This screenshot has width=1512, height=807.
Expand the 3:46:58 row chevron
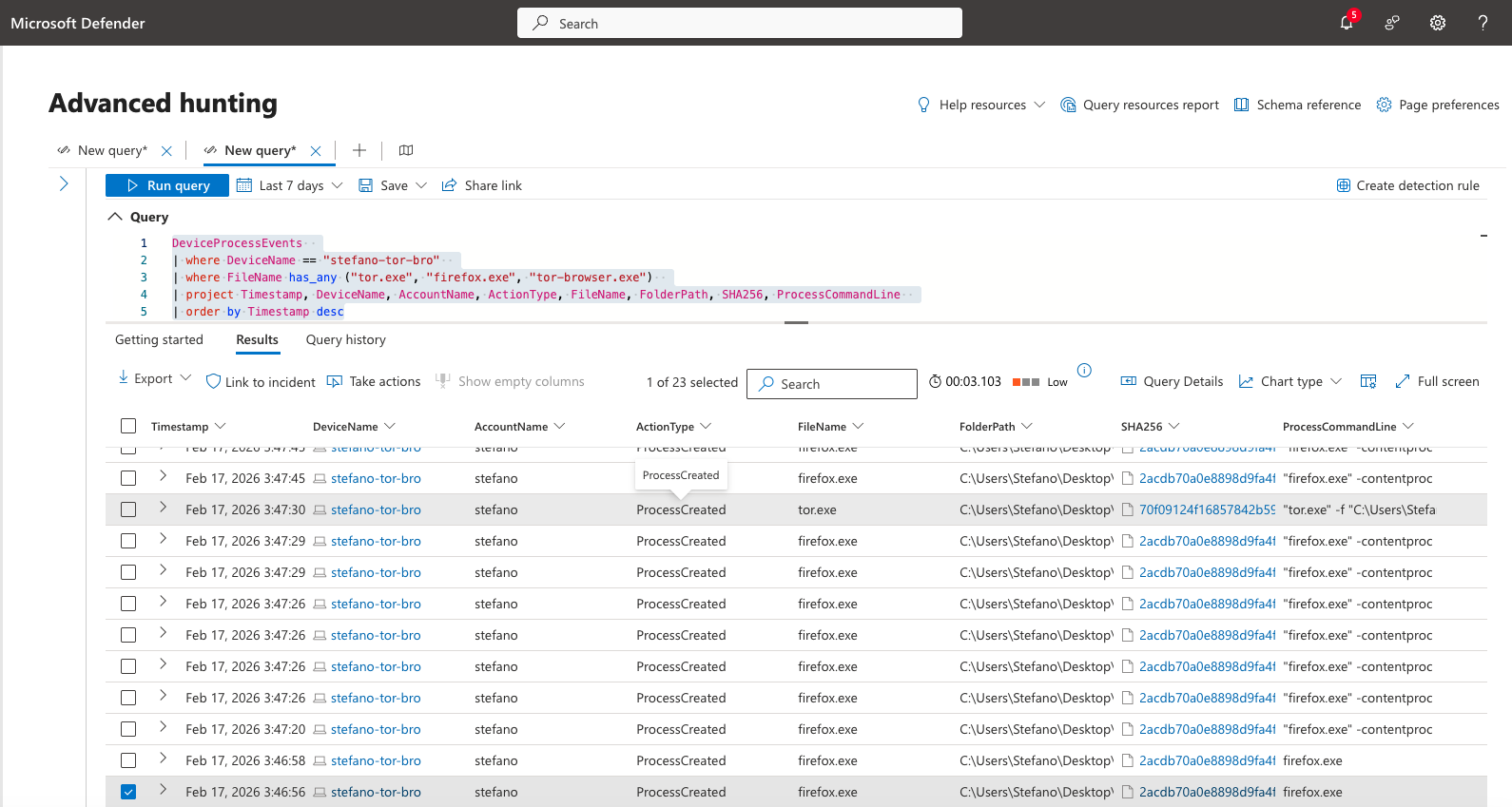point(163,759)
